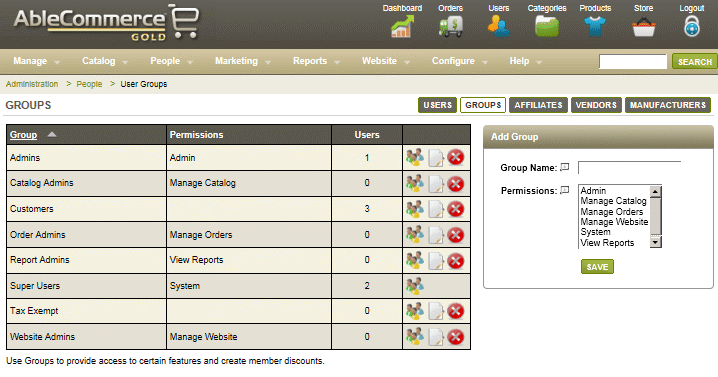Screen dimensions: 718x377
Task: Focus the top search text box
Action: pyautogui.click(x=633, y=61)
